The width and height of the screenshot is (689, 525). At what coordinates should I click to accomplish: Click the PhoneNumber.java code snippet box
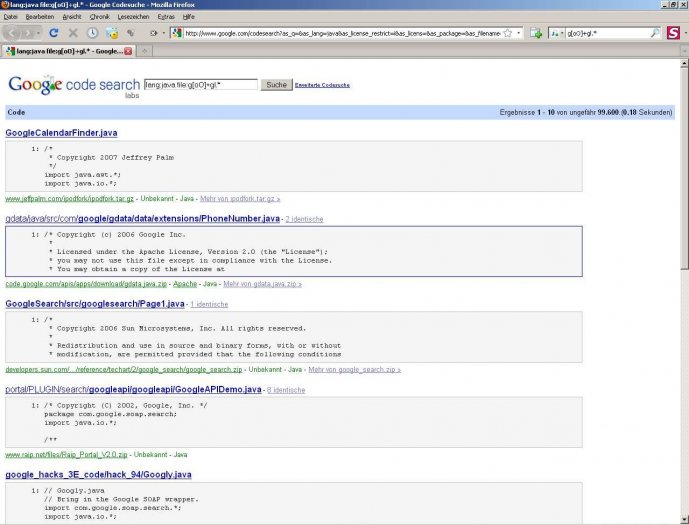[294, 252]
